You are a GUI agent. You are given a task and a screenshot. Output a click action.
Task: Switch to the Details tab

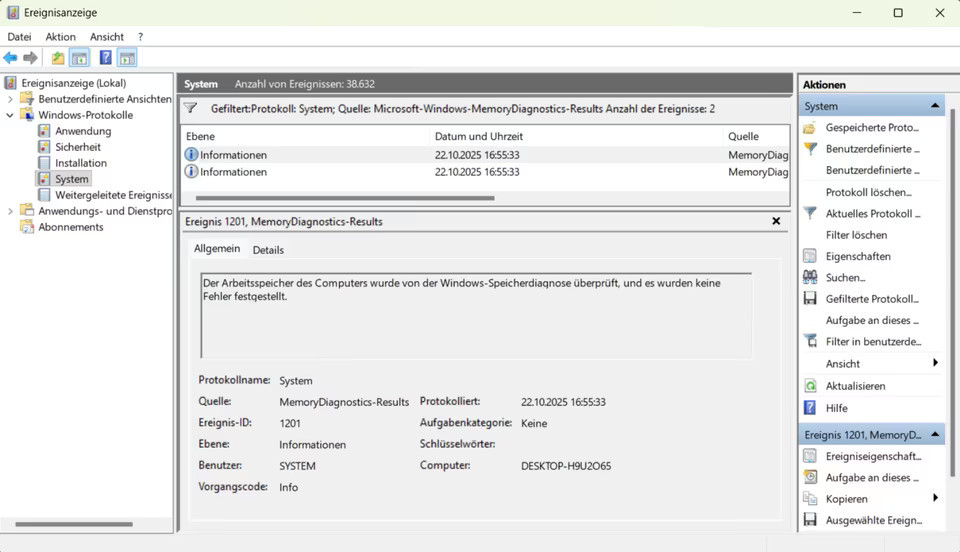point(268,250)
